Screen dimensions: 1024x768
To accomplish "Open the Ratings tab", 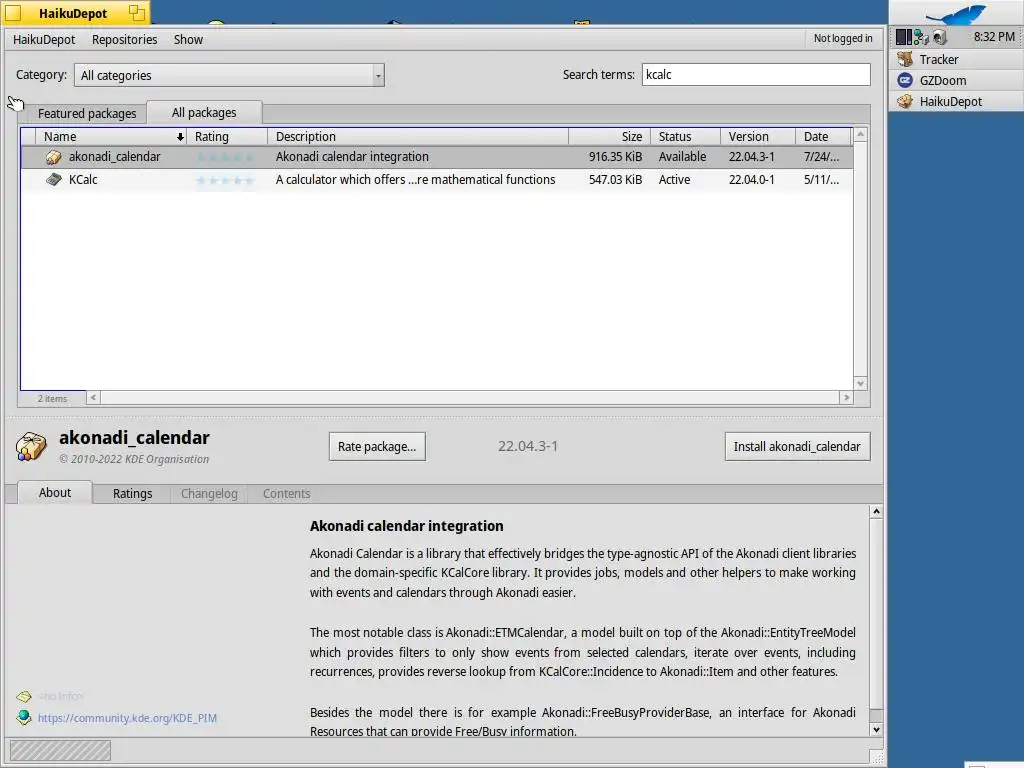I will 133,494.
